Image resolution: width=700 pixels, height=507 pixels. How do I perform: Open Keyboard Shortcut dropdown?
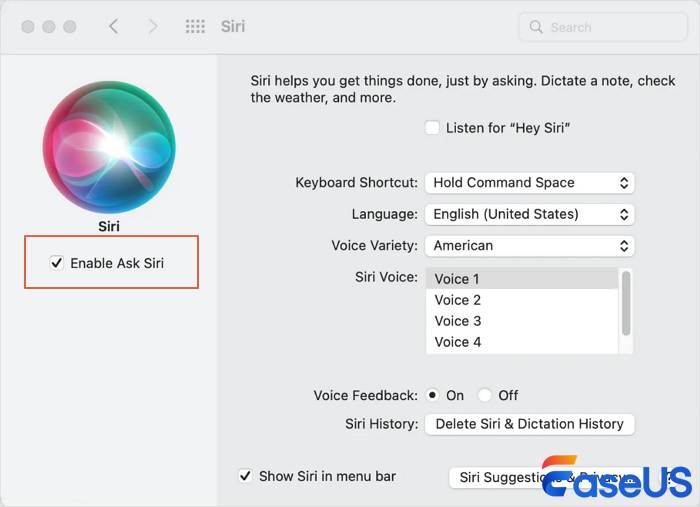(529, 183)
